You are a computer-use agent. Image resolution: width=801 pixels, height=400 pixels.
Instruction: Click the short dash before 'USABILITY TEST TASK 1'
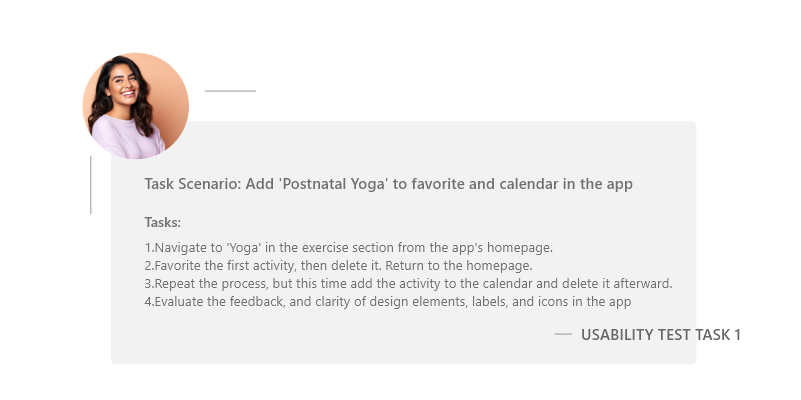click(x=563, y=334)
